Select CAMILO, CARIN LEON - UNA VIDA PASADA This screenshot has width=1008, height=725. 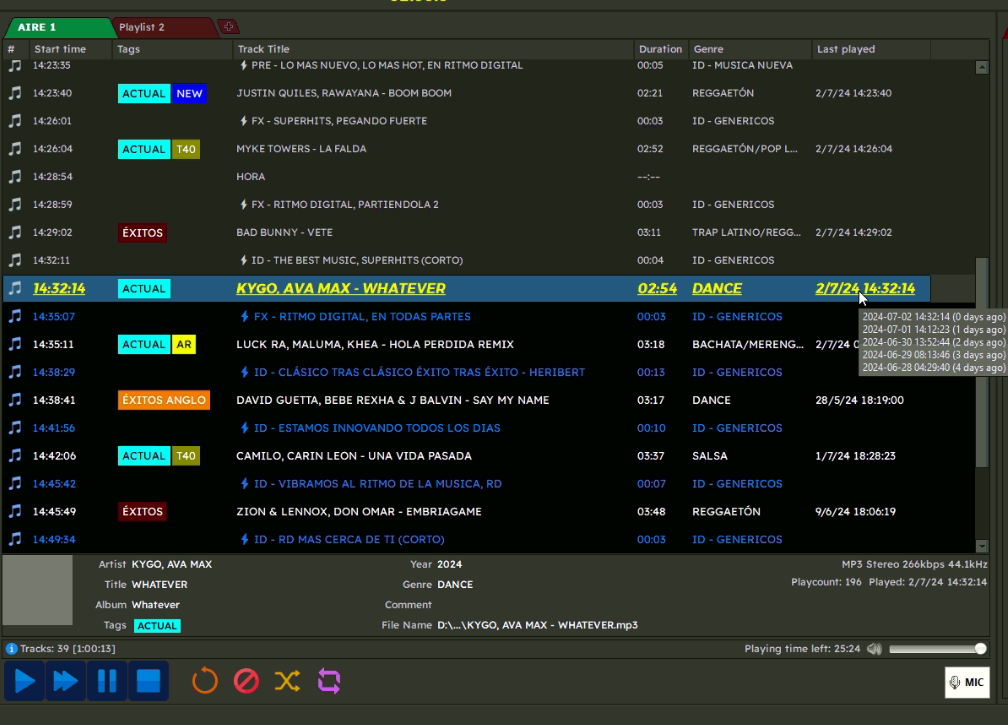click(x=354, y=456)
